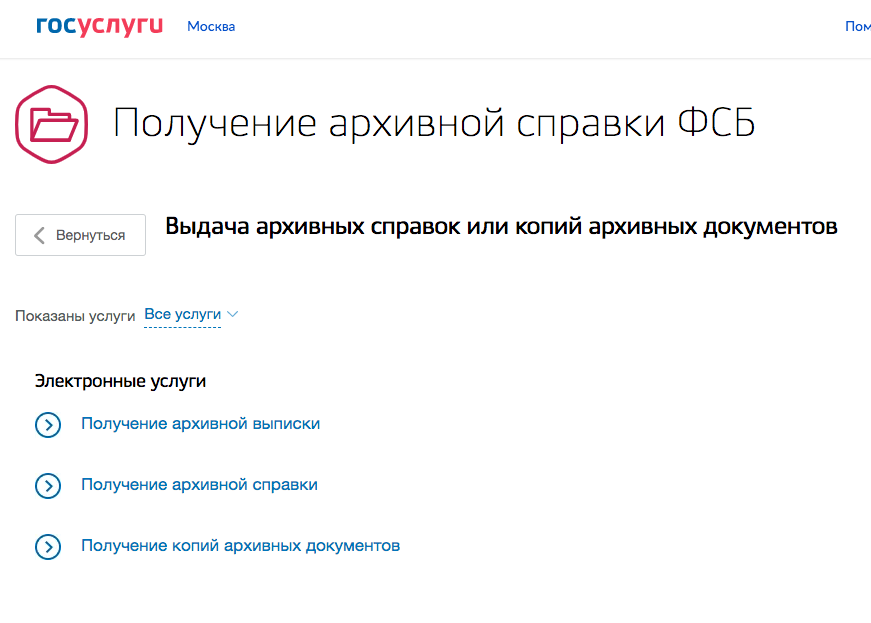871x623 pixels.
Task: Click the arrow icon beside Получение архивной выписки
Action: pos(48,425)
